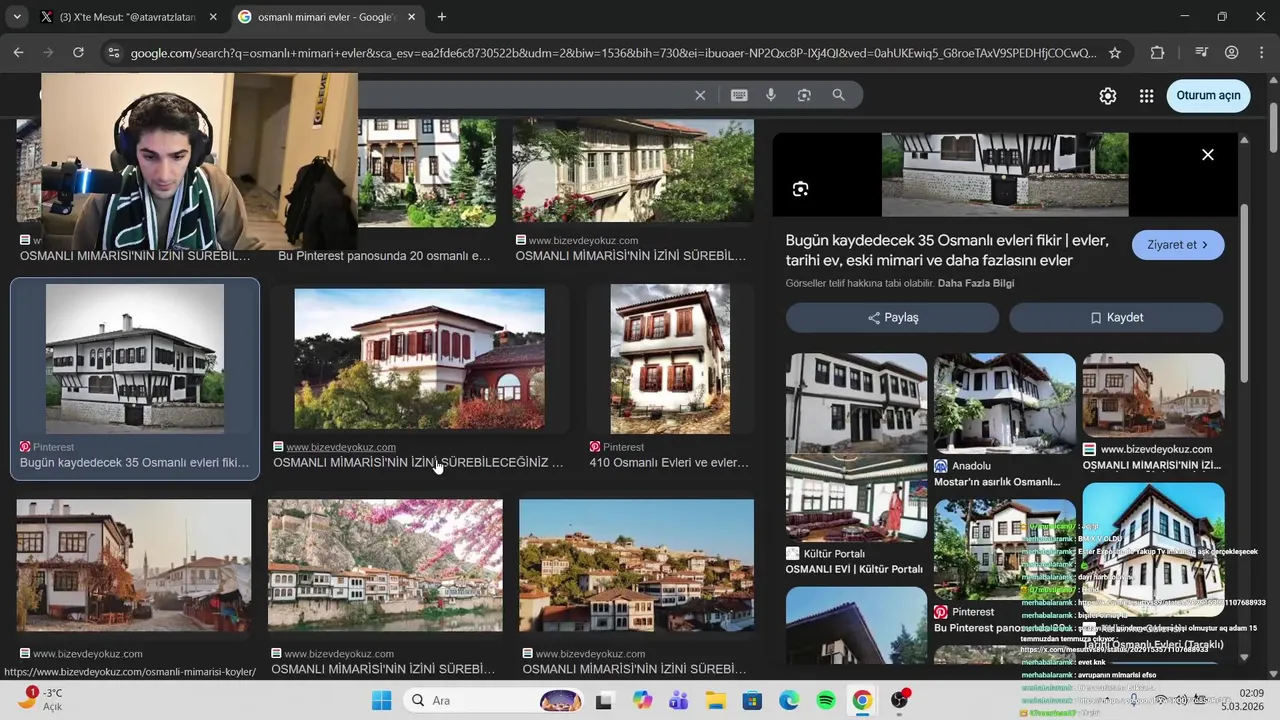Click the Paylaş share button
The height and width of the screenshot is (720, 1280).
click(x=892, y=317)
